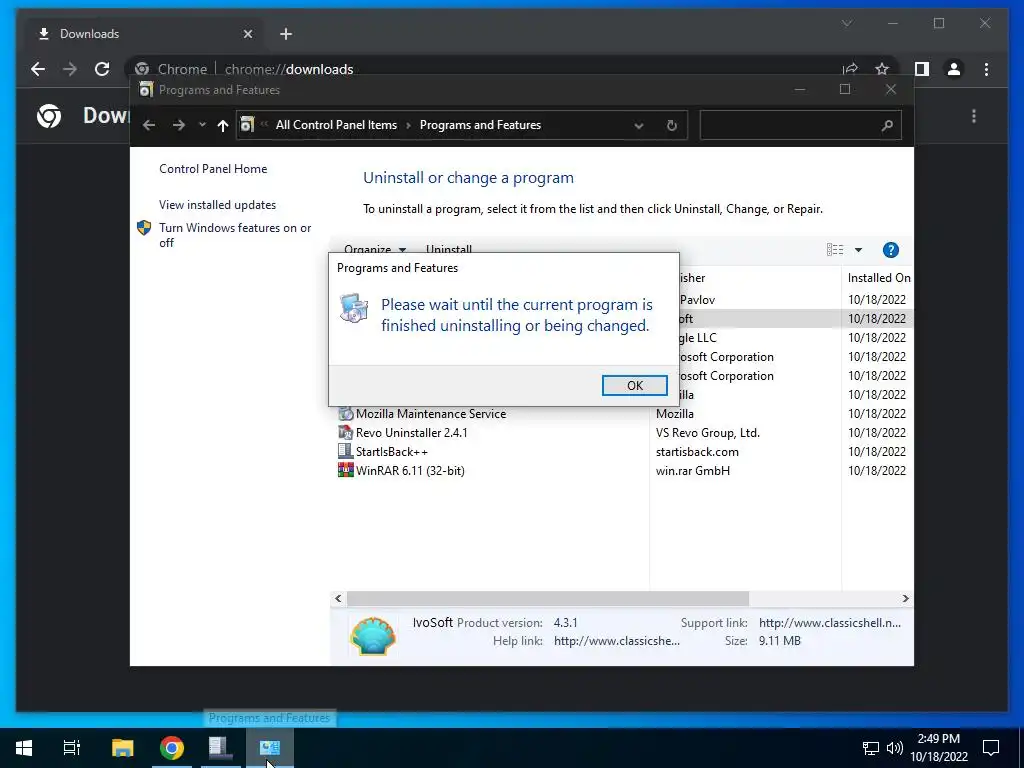Refresh the Programs and Features list
This screenshot has height=768, width=1024.
point(671,125)
